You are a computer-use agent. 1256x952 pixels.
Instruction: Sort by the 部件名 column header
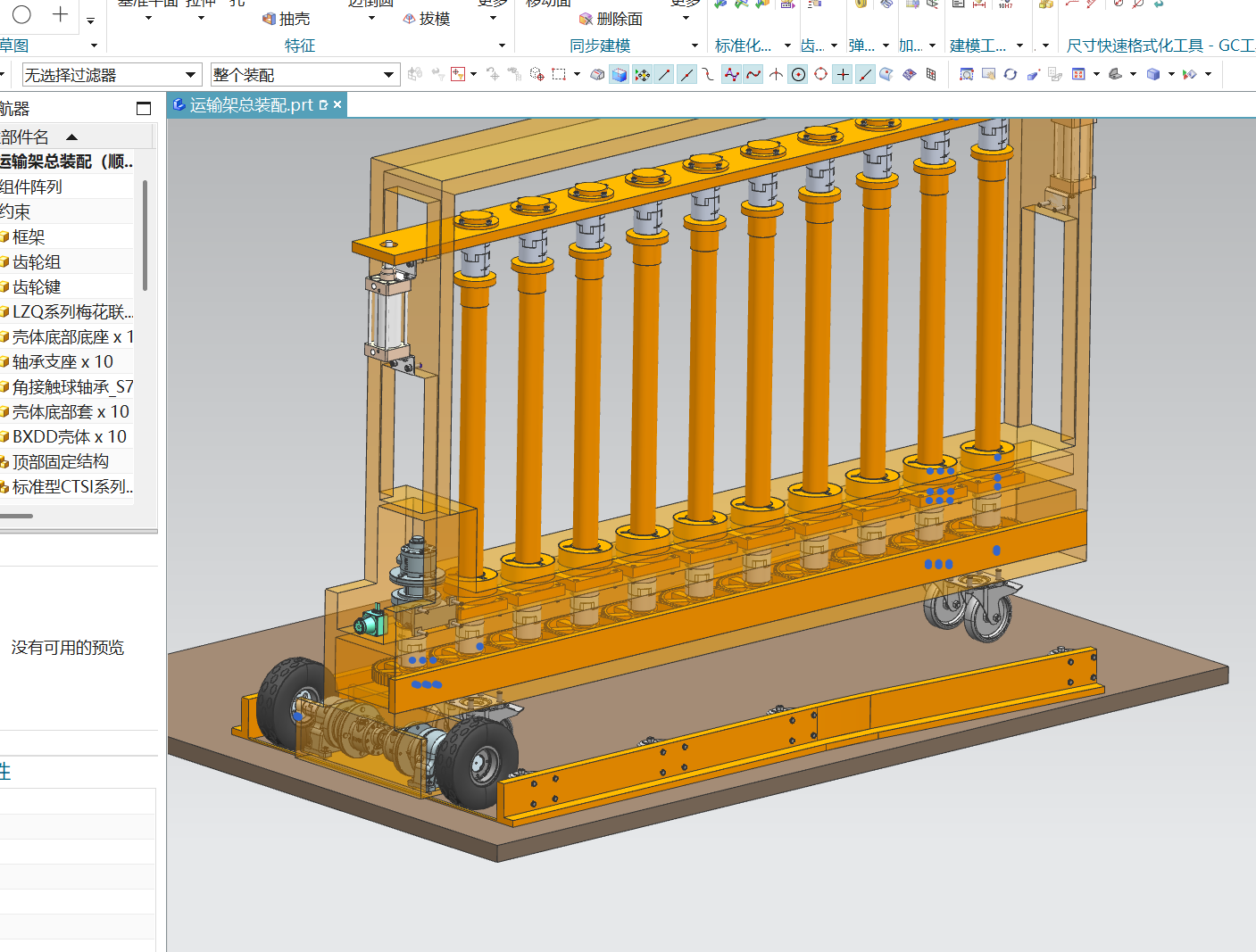coord(76,137)
